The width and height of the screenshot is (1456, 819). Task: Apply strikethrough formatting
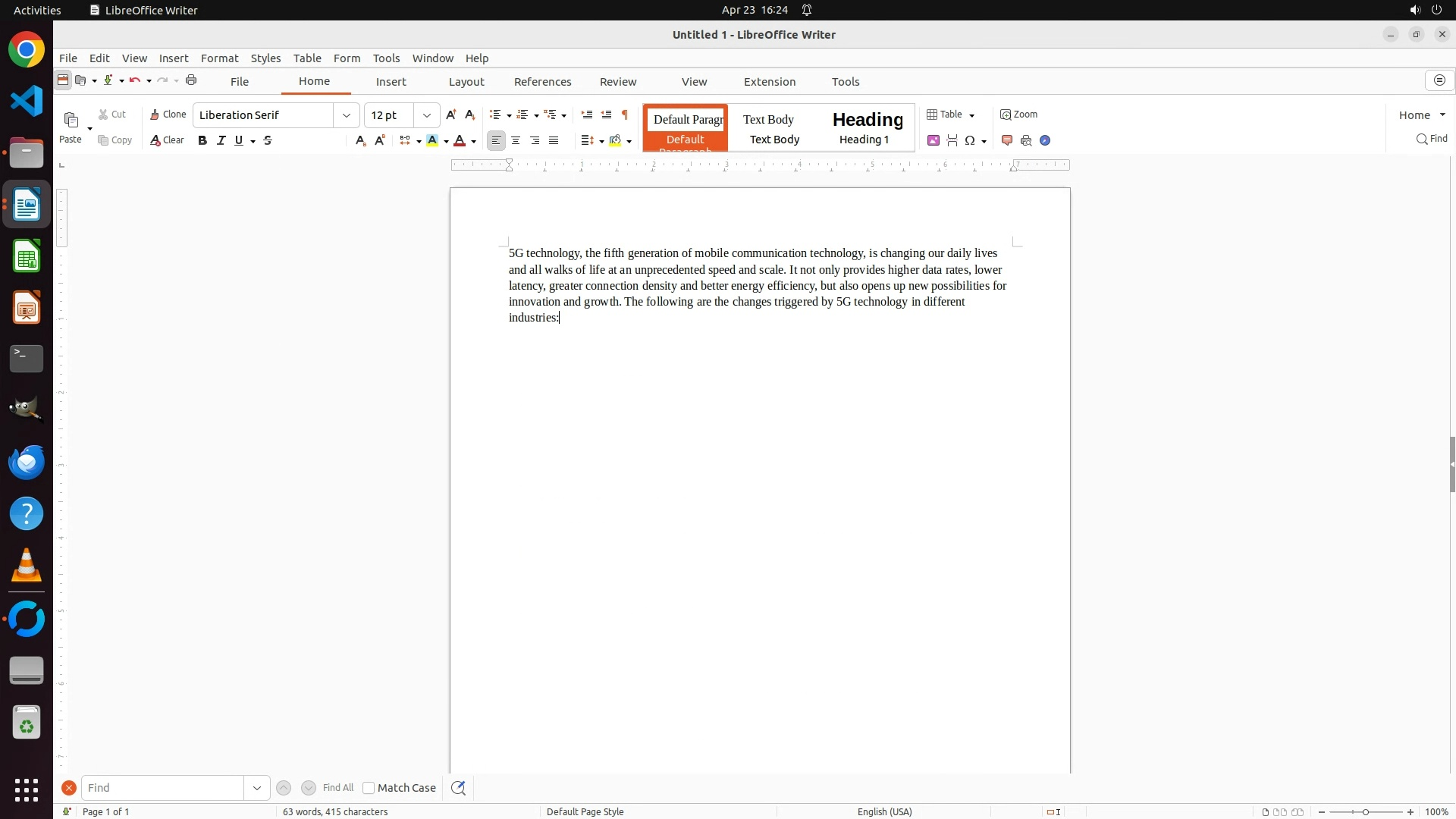(268, 140)
